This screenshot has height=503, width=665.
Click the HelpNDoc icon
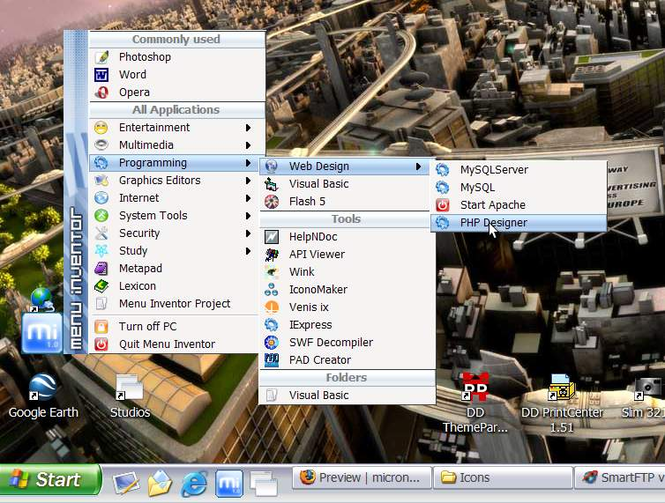click(271, 237)
